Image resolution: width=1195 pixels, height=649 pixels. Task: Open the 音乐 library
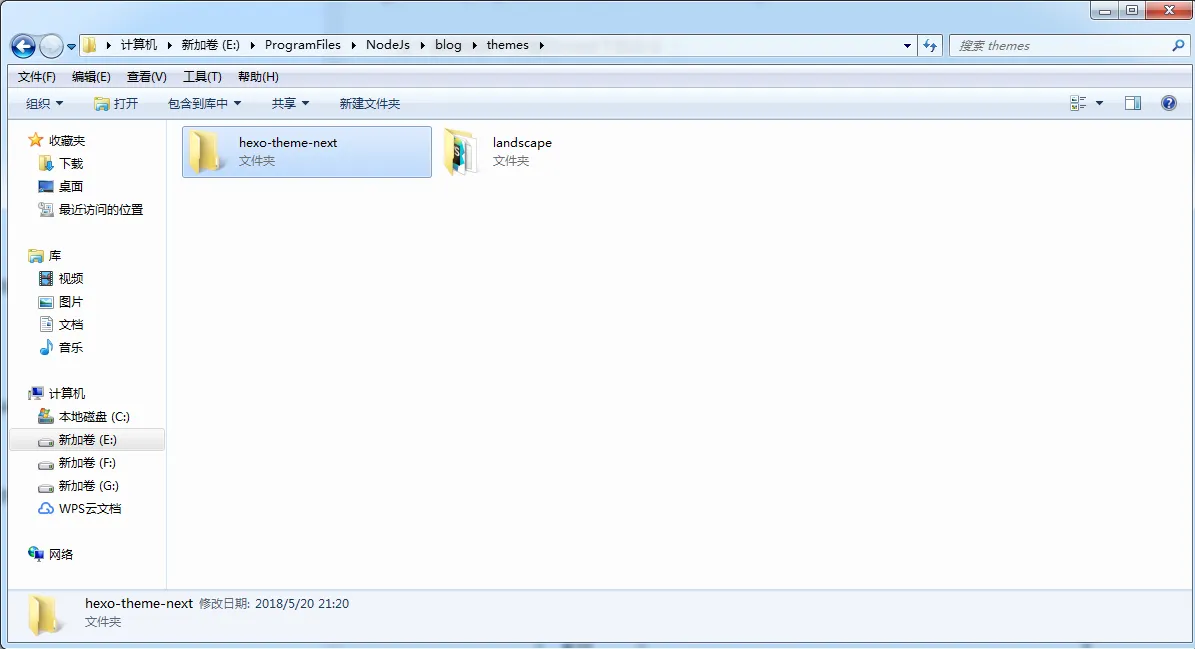[71, 347]
